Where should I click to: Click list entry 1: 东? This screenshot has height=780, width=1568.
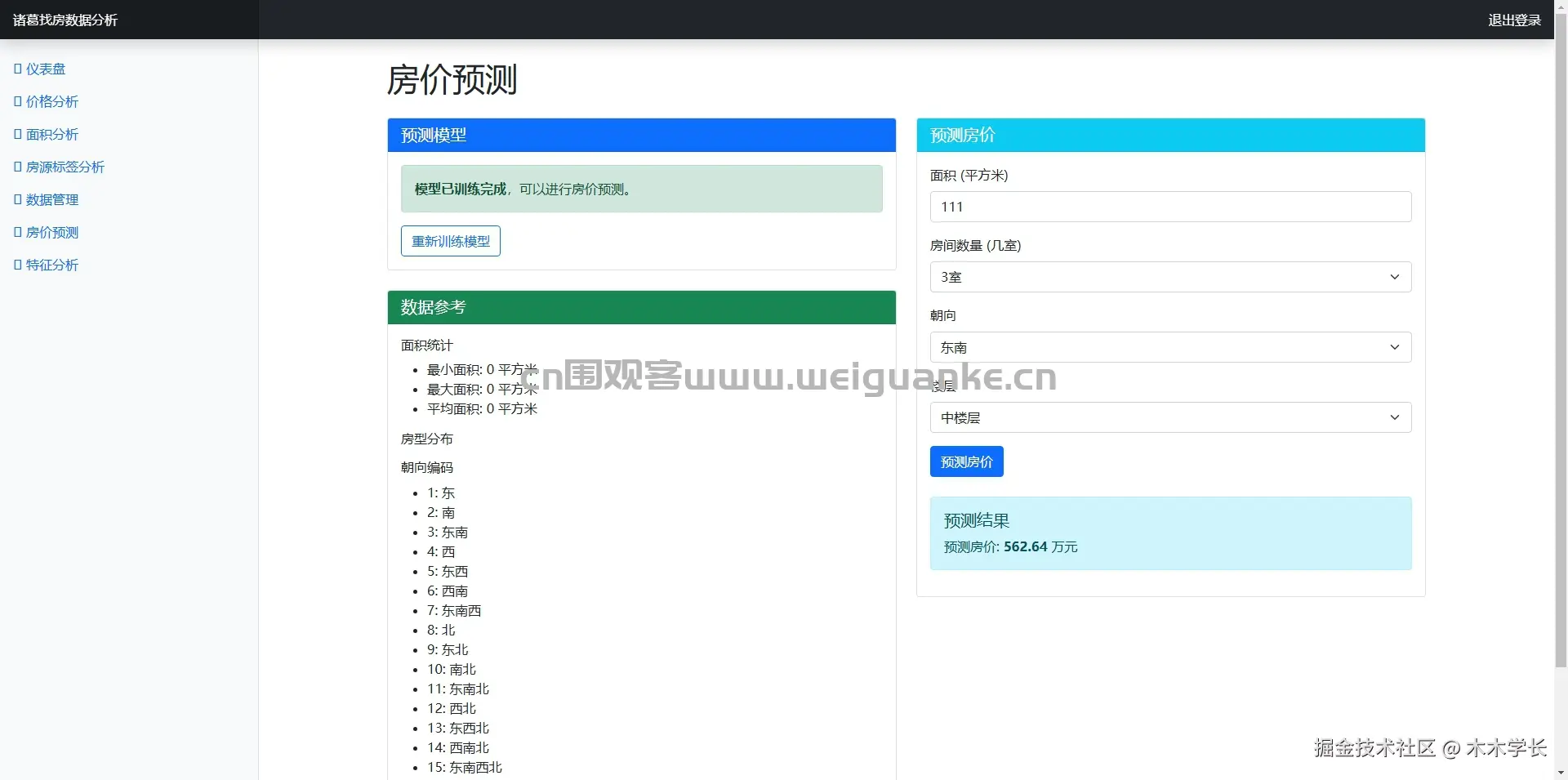pos(441,493)
